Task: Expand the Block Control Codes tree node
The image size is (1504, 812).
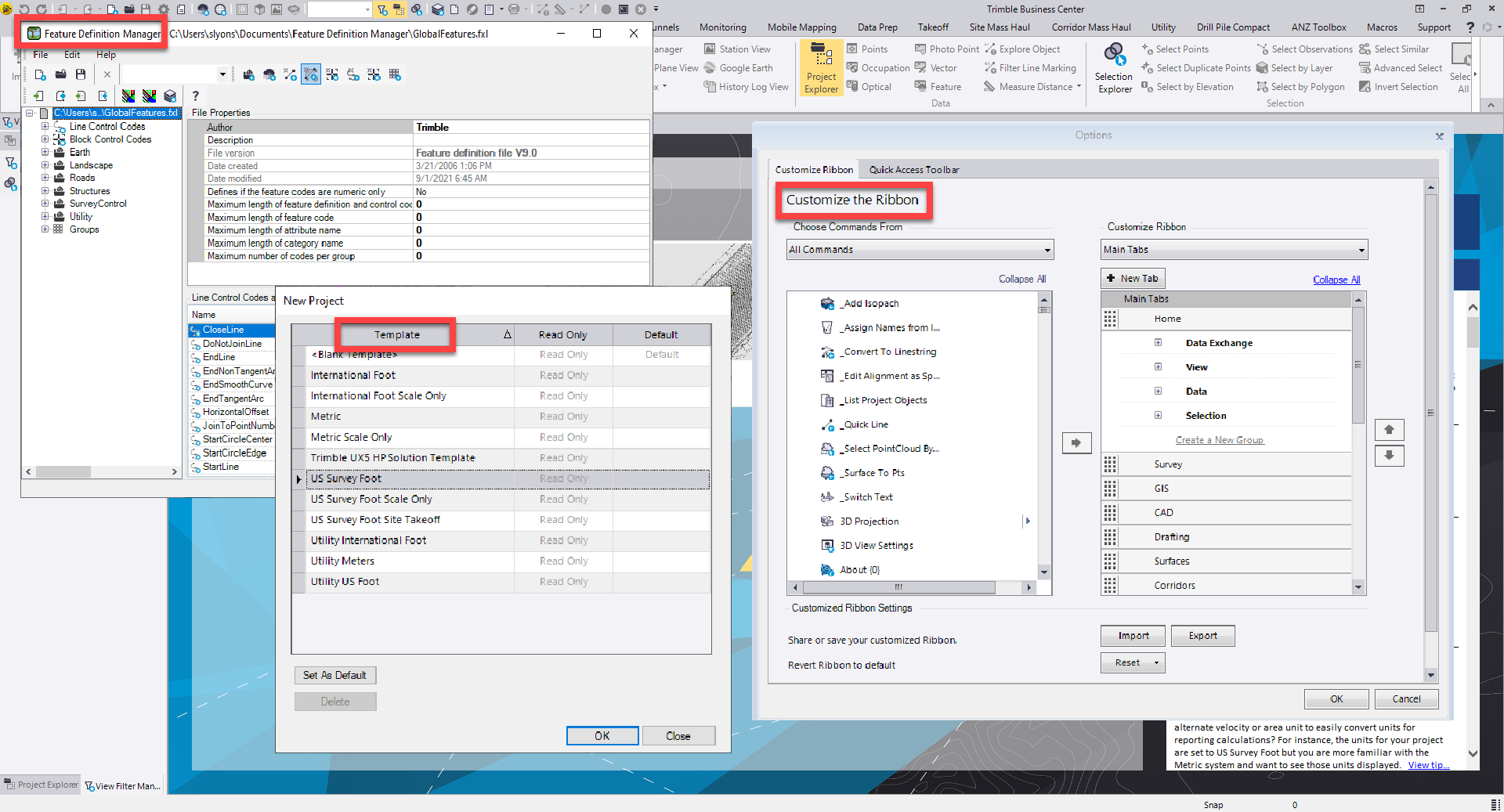Action: (45, 139)
